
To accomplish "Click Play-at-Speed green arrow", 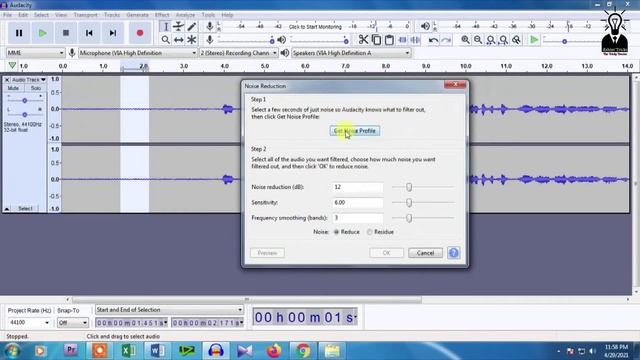I will tap(534, 40).
